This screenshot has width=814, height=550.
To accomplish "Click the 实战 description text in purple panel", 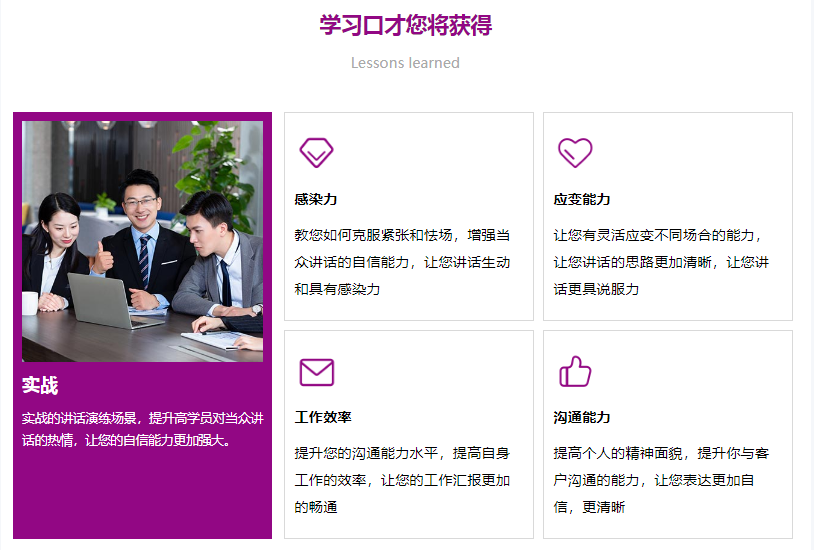I will tap(143, 429).
